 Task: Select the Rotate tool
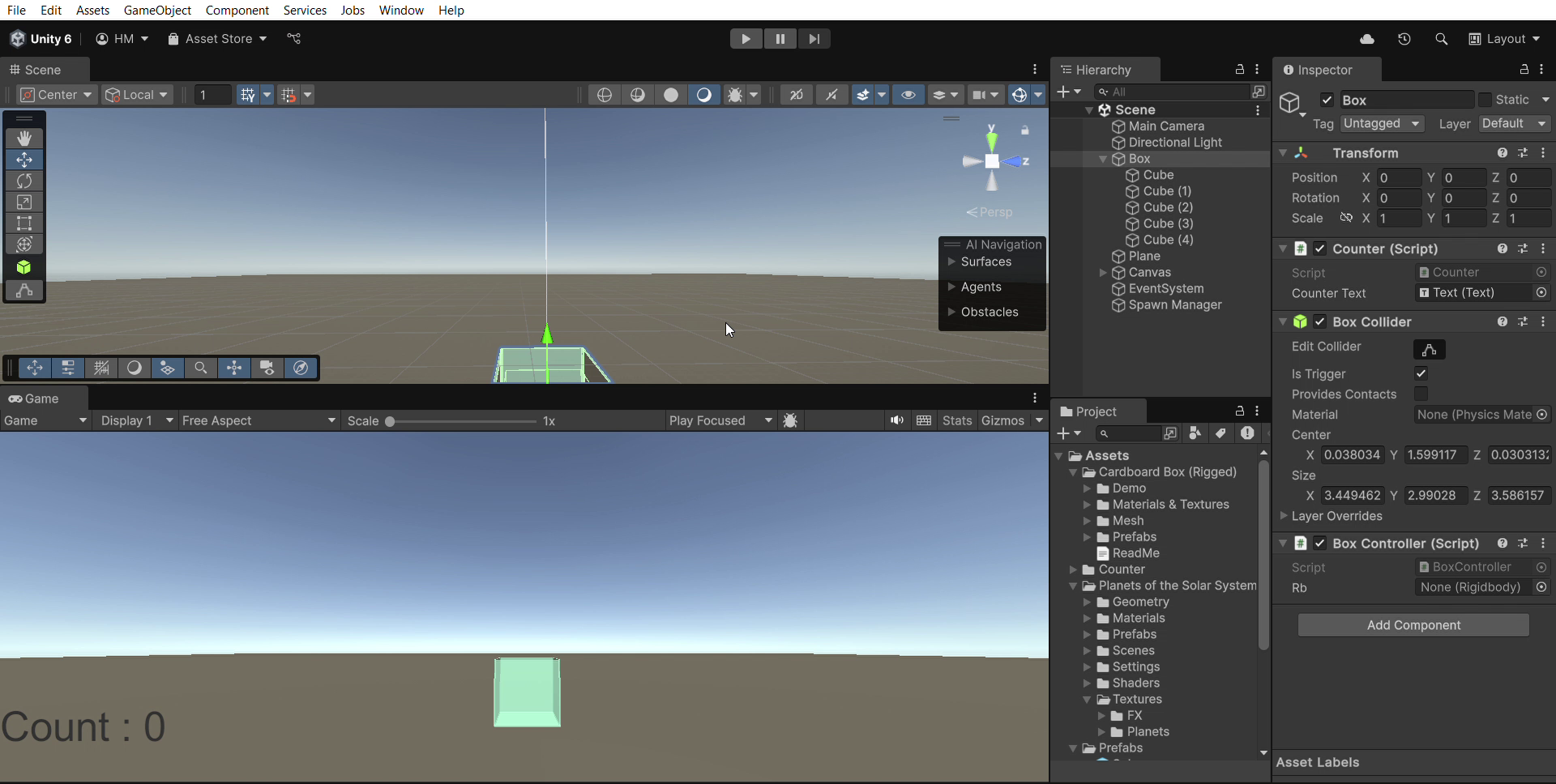click(24, 181)
